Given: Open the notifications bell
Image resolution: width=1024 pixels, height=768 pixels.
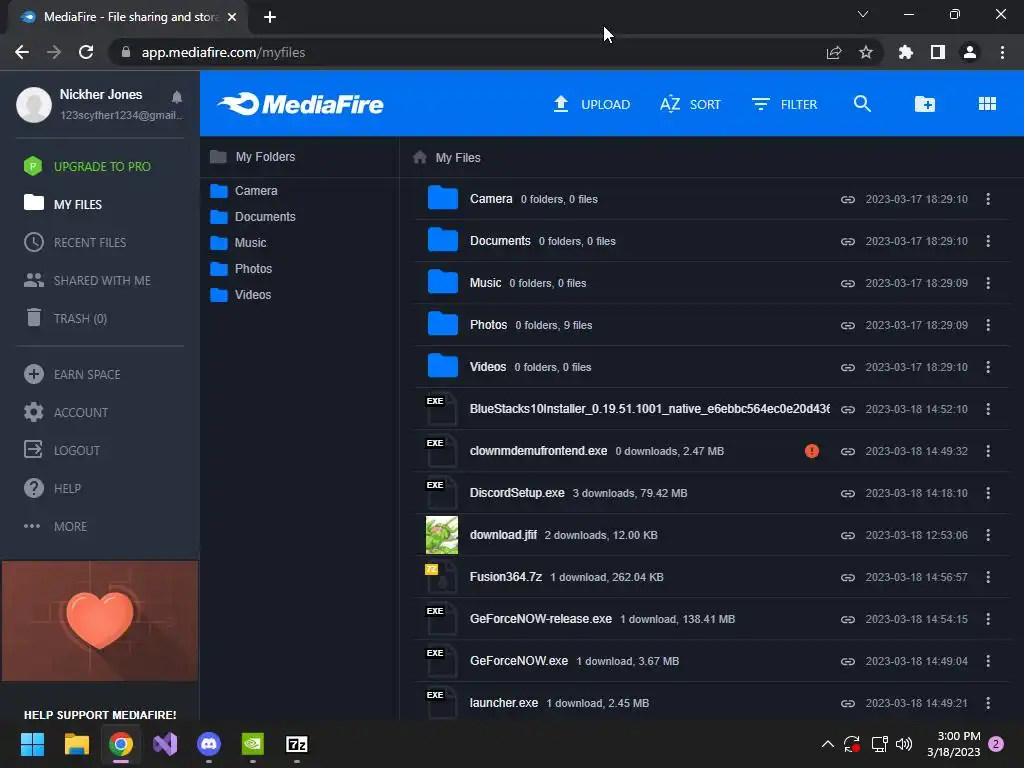Looking at the screenshot, I should click(x=176, y=97).
